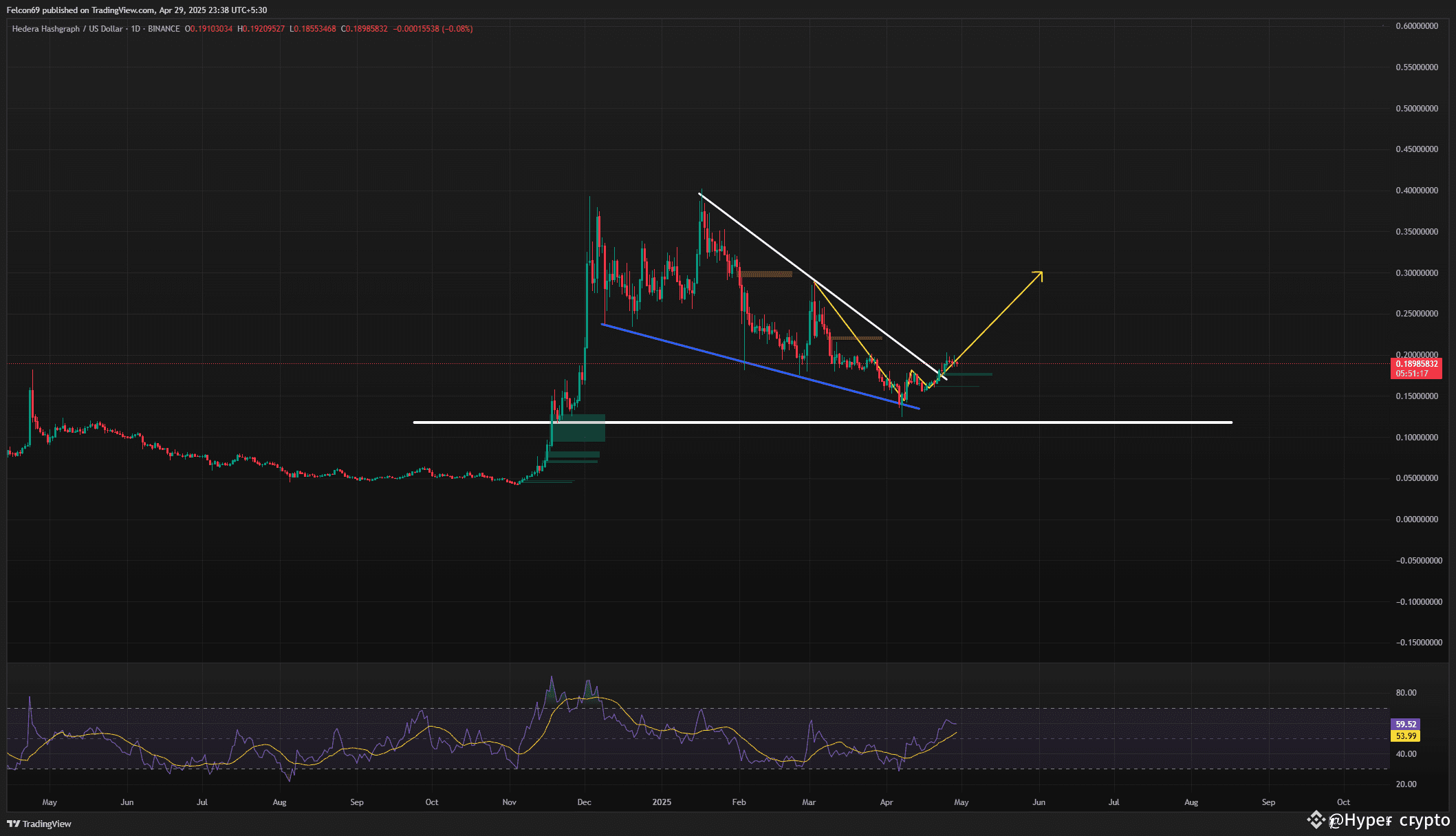This screenshot has width=1456, height=836.
Task: Click the red current price label
Action: click(x=1416, y=368)
